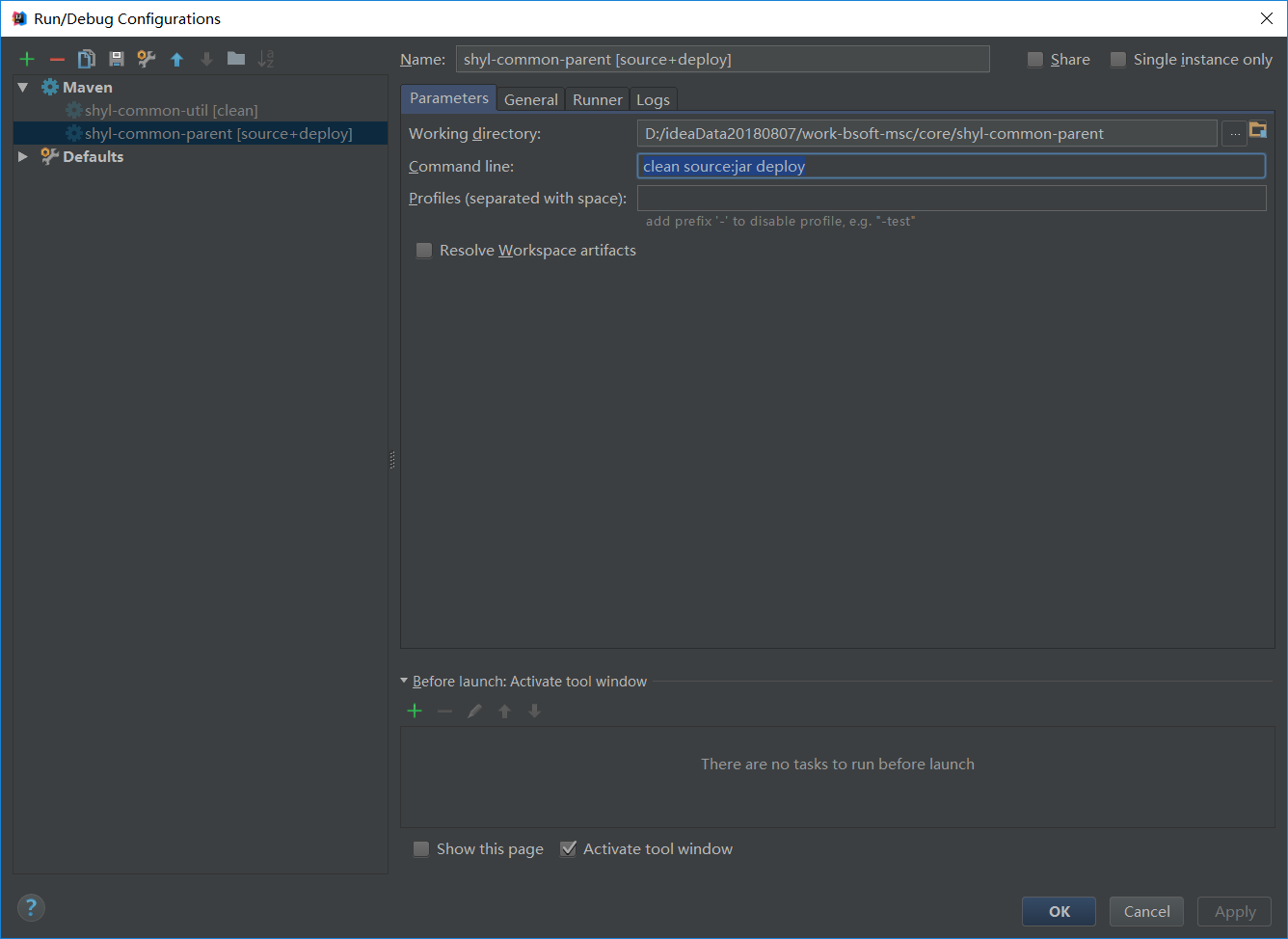Screen dimensions: 1288x939
Task: Save the current configuration
Action: [x=116, y=58]
